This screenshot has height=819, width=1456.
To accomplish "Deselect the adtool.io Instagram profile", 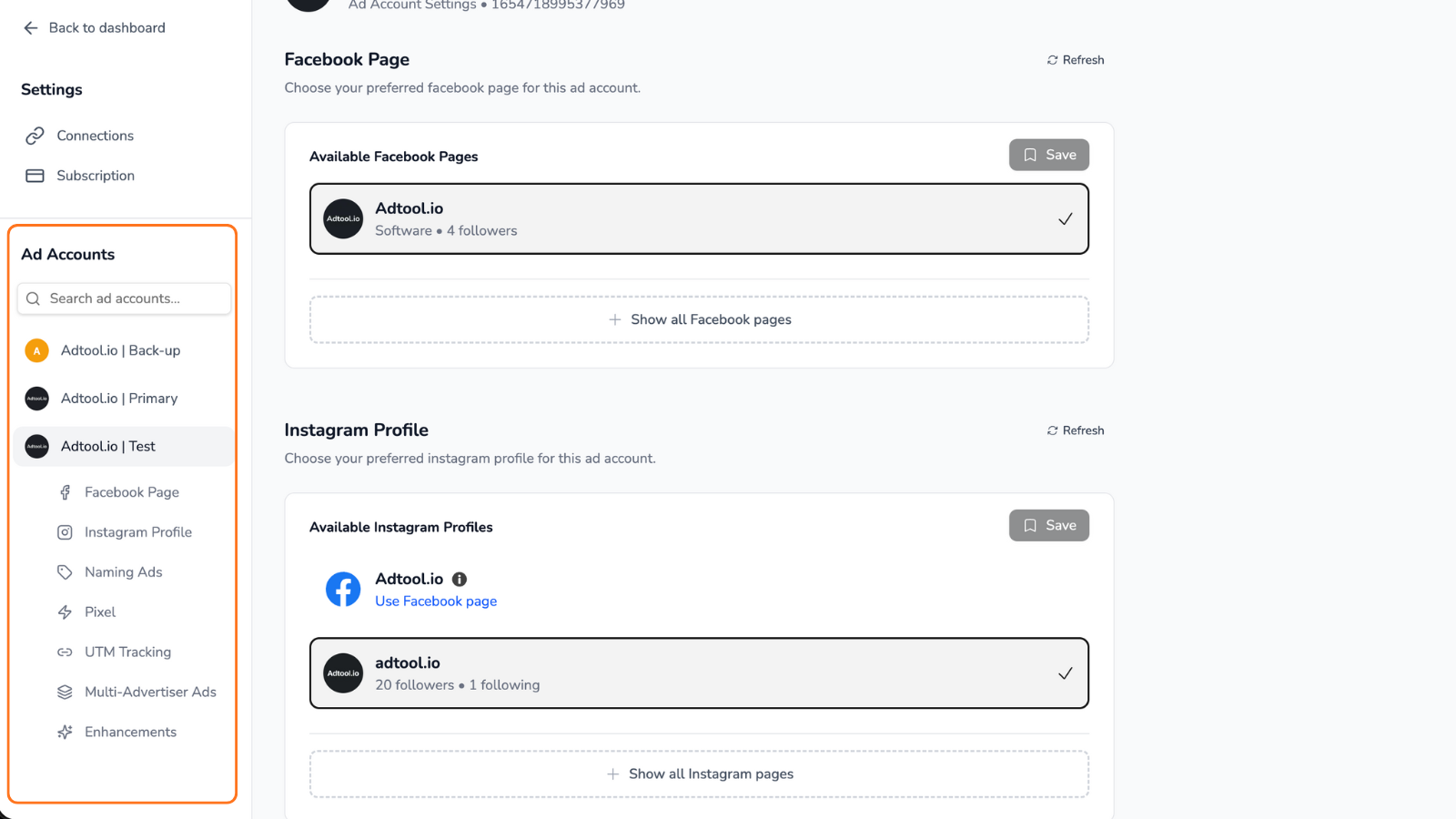I will point(699,673).
